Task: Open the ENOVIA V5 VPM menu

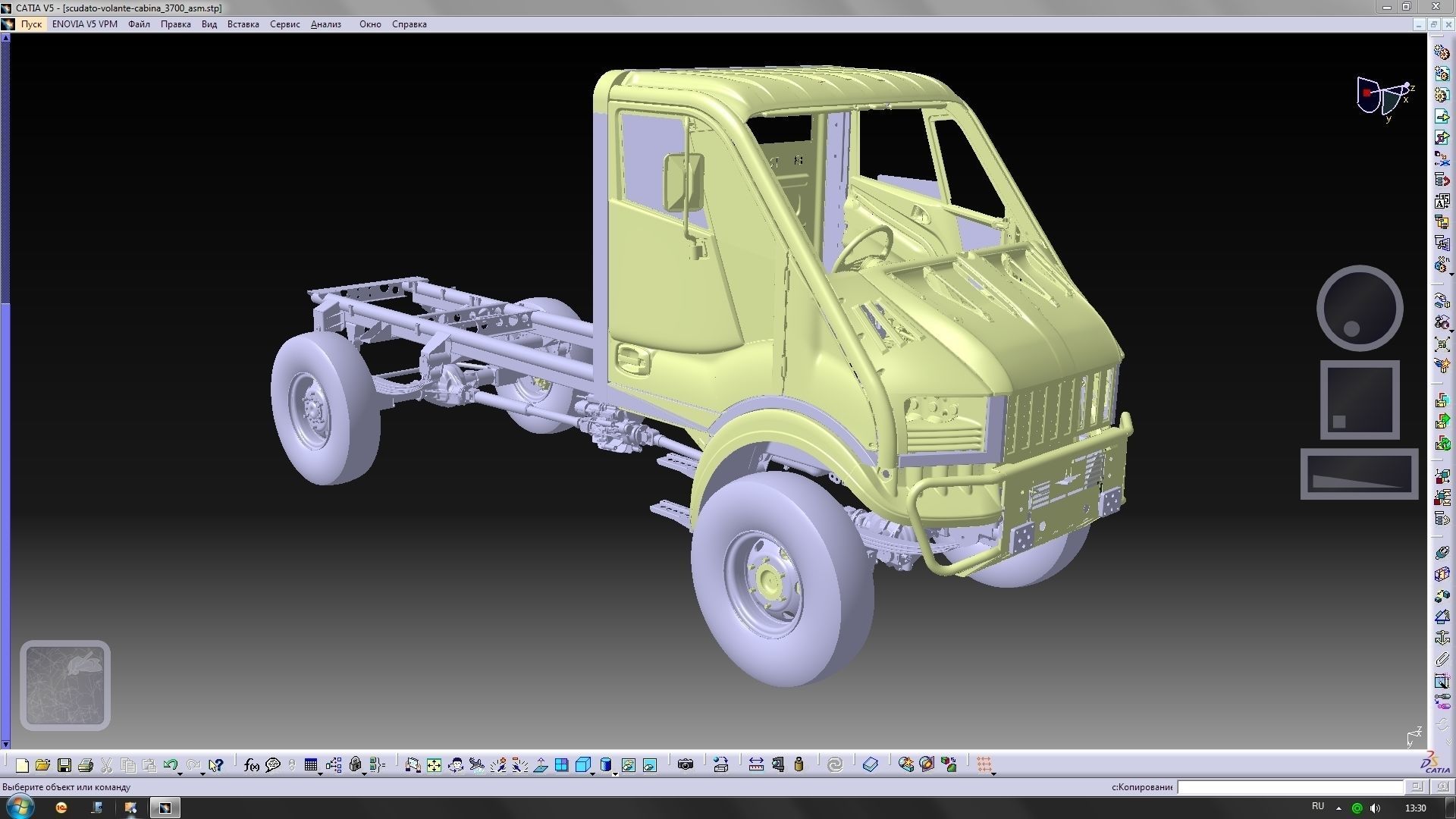Action: [85, 24]
